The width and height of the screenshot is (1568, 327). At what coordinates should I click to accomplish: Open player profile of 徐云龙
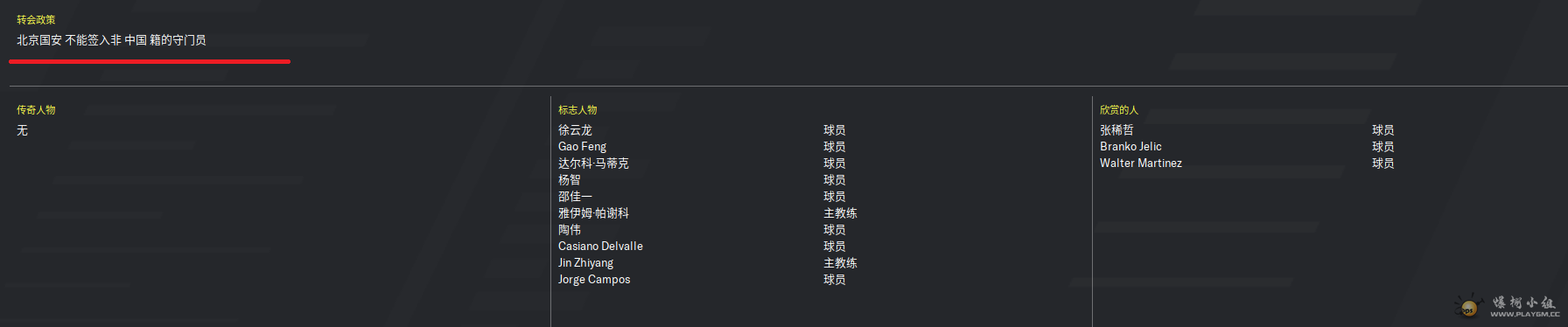click(x=575, y=130)
